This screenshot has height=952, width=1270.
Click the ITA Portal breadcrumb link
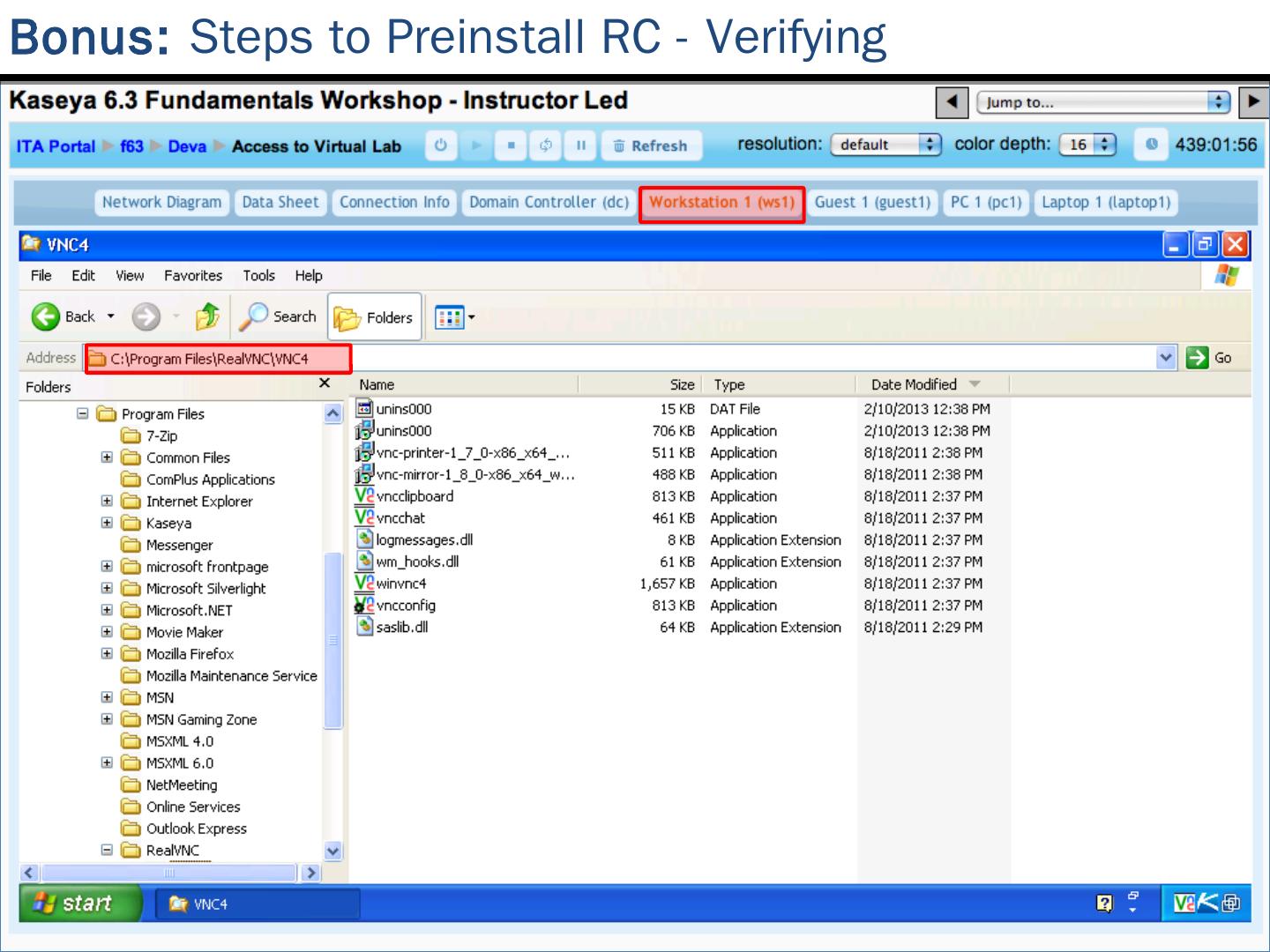[56, 146]
